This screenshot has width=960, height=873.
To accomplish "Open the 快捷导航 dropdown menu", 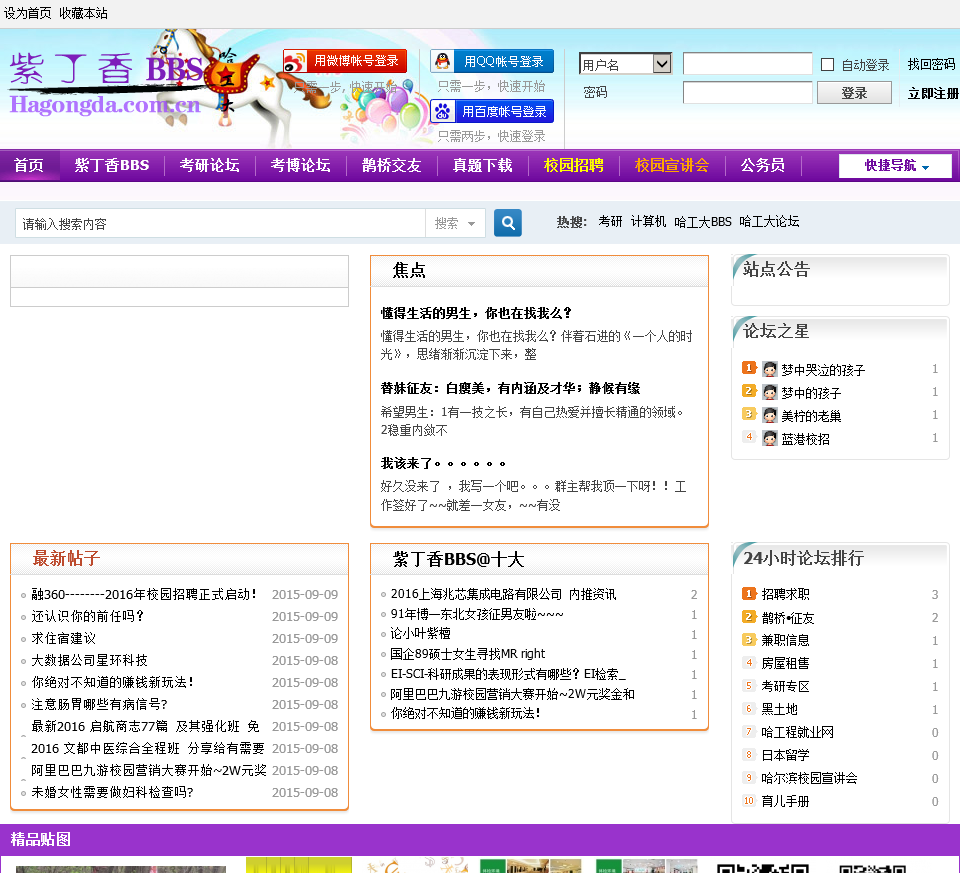I will pyautogui.click(x=896, y=166).
